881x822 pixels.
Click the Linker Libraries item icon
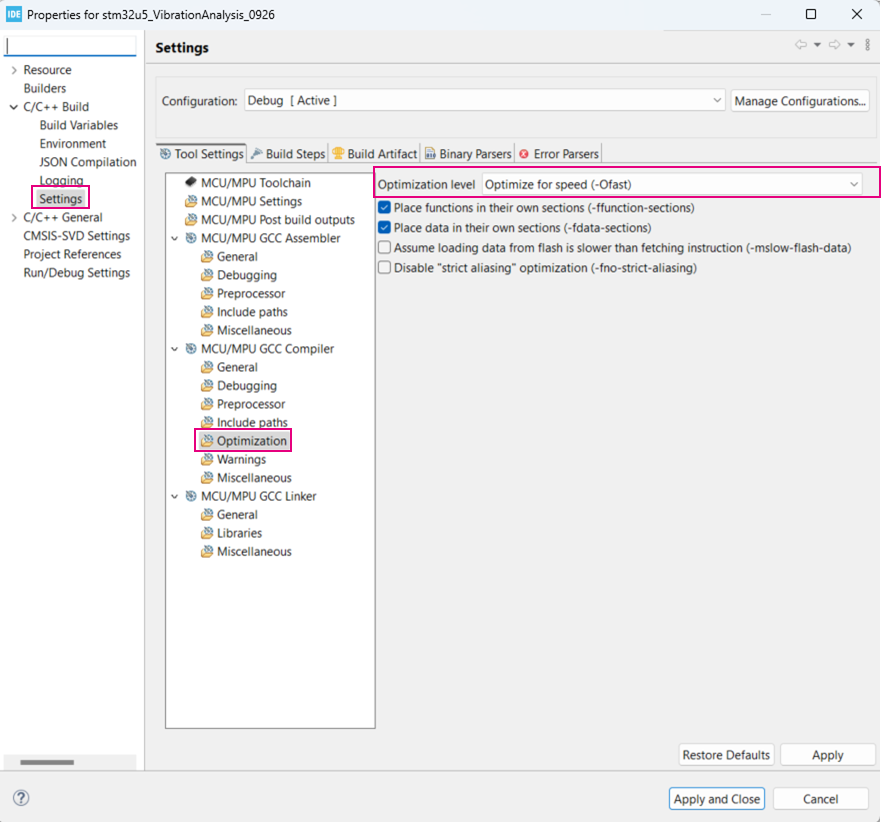coord(207,533)
